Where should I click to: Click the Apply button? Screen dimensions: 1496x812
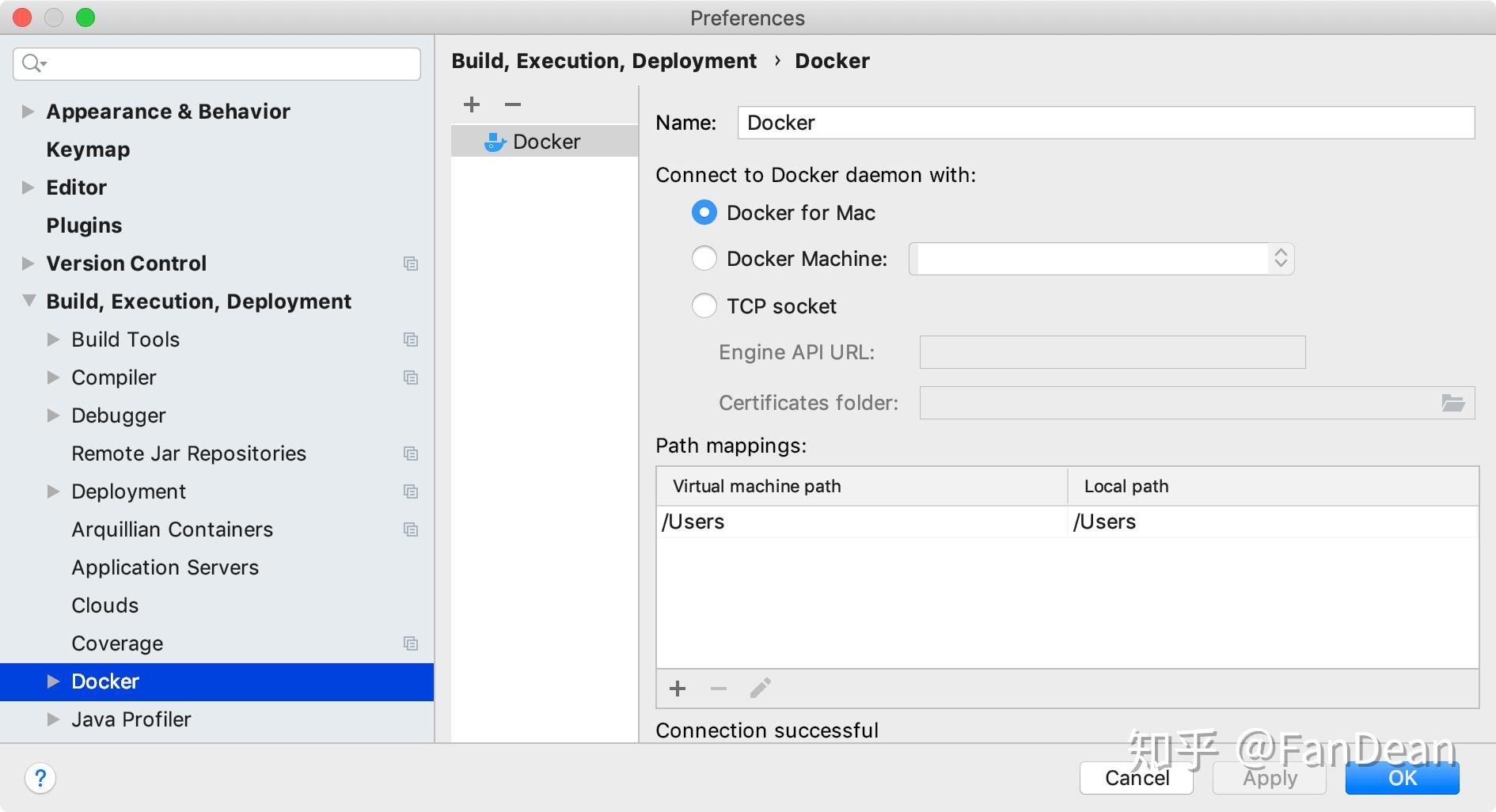click(1269, 778)
